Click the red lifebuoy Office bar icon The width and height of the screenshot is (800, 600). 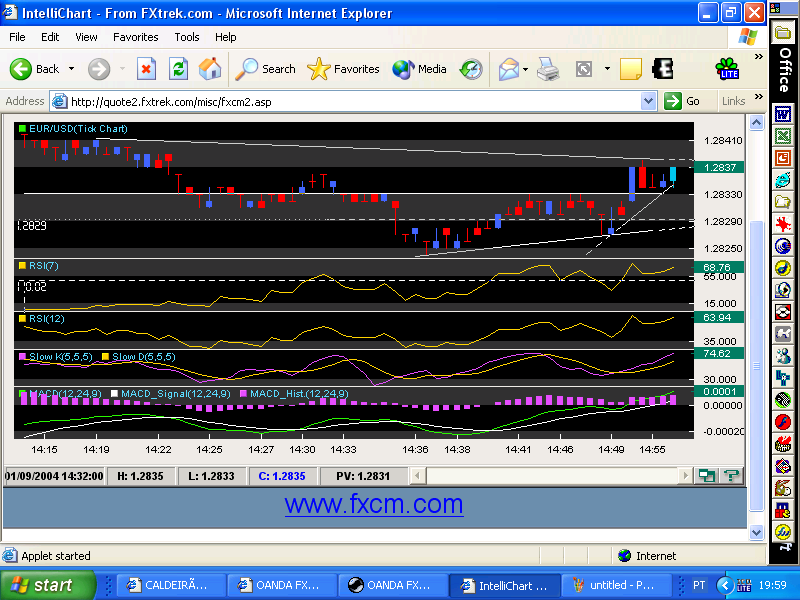pos(783,311)
